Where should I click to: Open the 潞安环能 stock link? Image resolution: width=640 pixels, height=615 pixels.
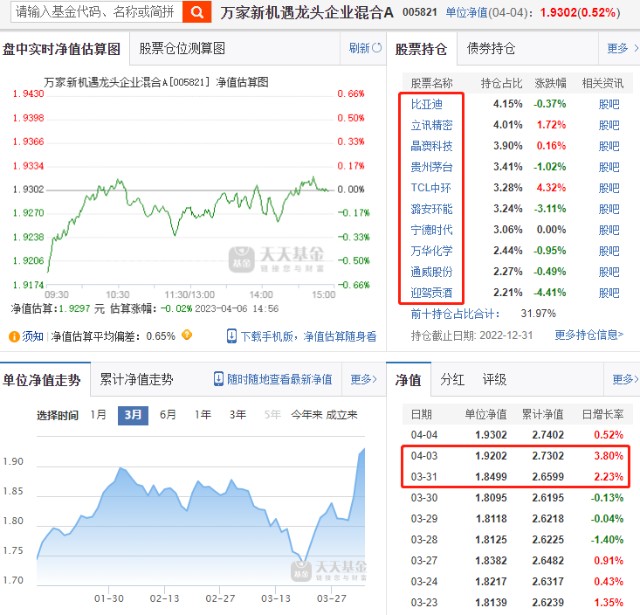point(431,209)
